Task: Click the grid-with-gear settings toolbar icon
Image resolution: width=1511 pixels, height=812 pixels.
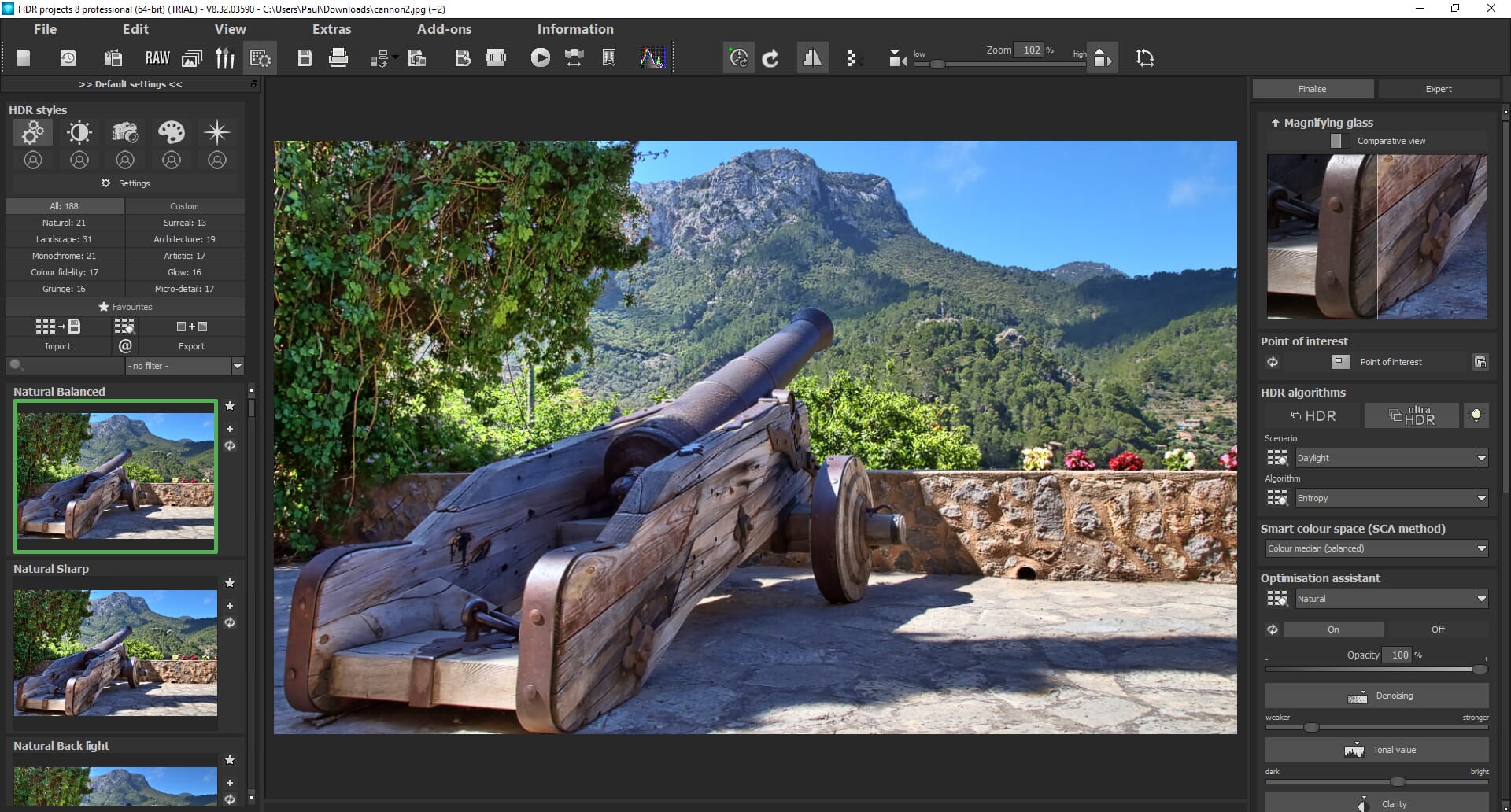Action: 260,57
